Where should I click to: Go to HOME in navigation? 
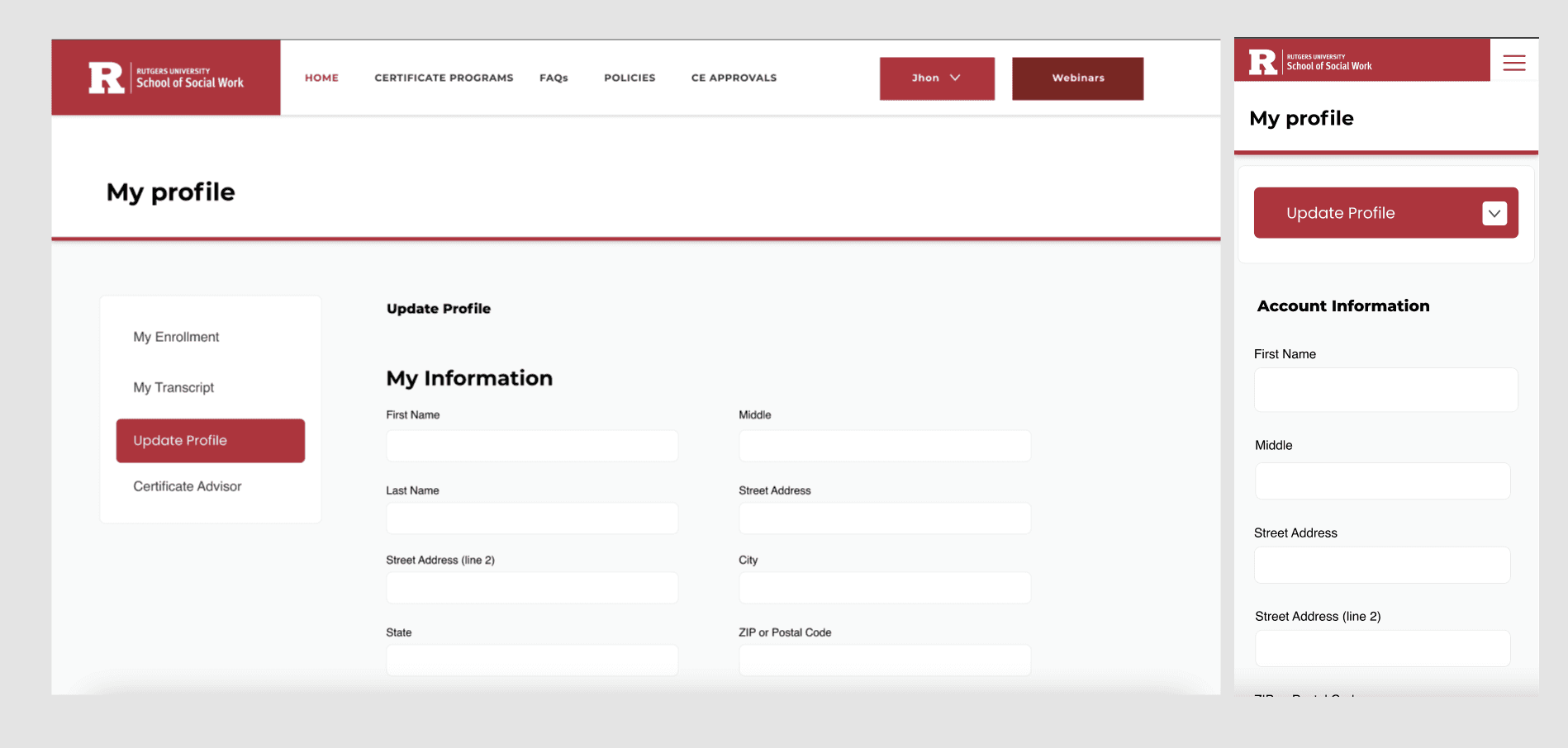321,78
